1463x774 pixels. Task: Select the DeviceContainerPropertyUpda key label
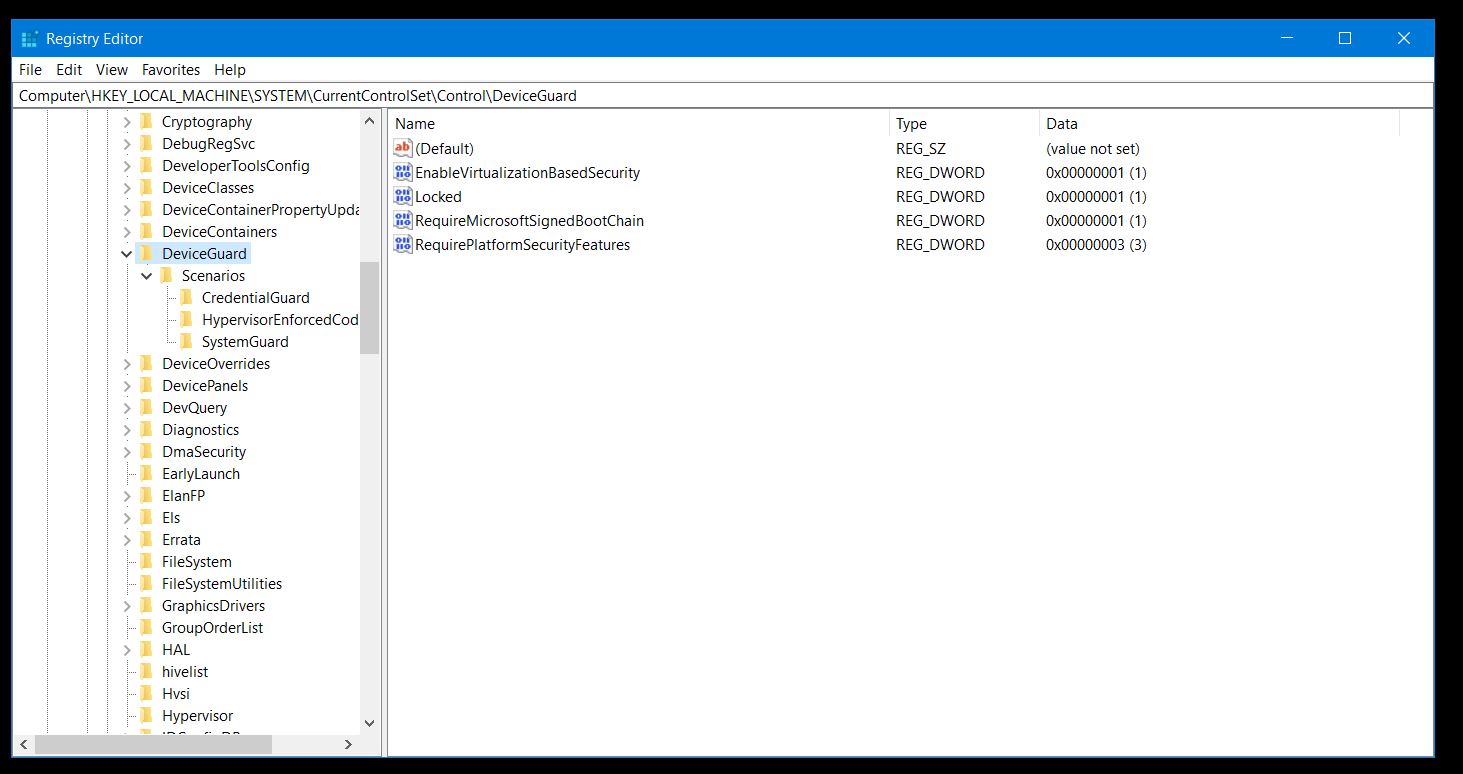(260, 210)
